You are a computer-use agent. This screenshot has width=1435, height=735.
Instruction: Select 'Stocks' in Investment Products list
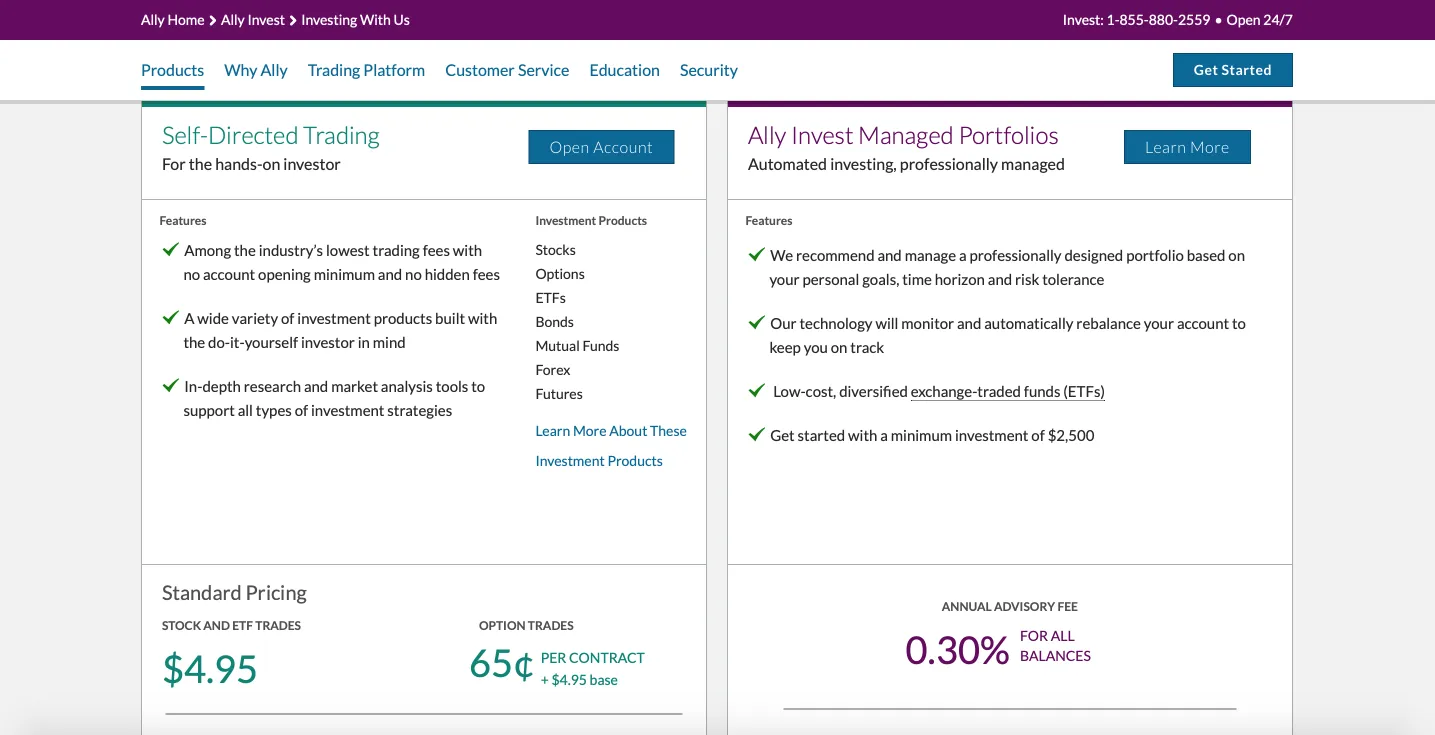(555, 250)
